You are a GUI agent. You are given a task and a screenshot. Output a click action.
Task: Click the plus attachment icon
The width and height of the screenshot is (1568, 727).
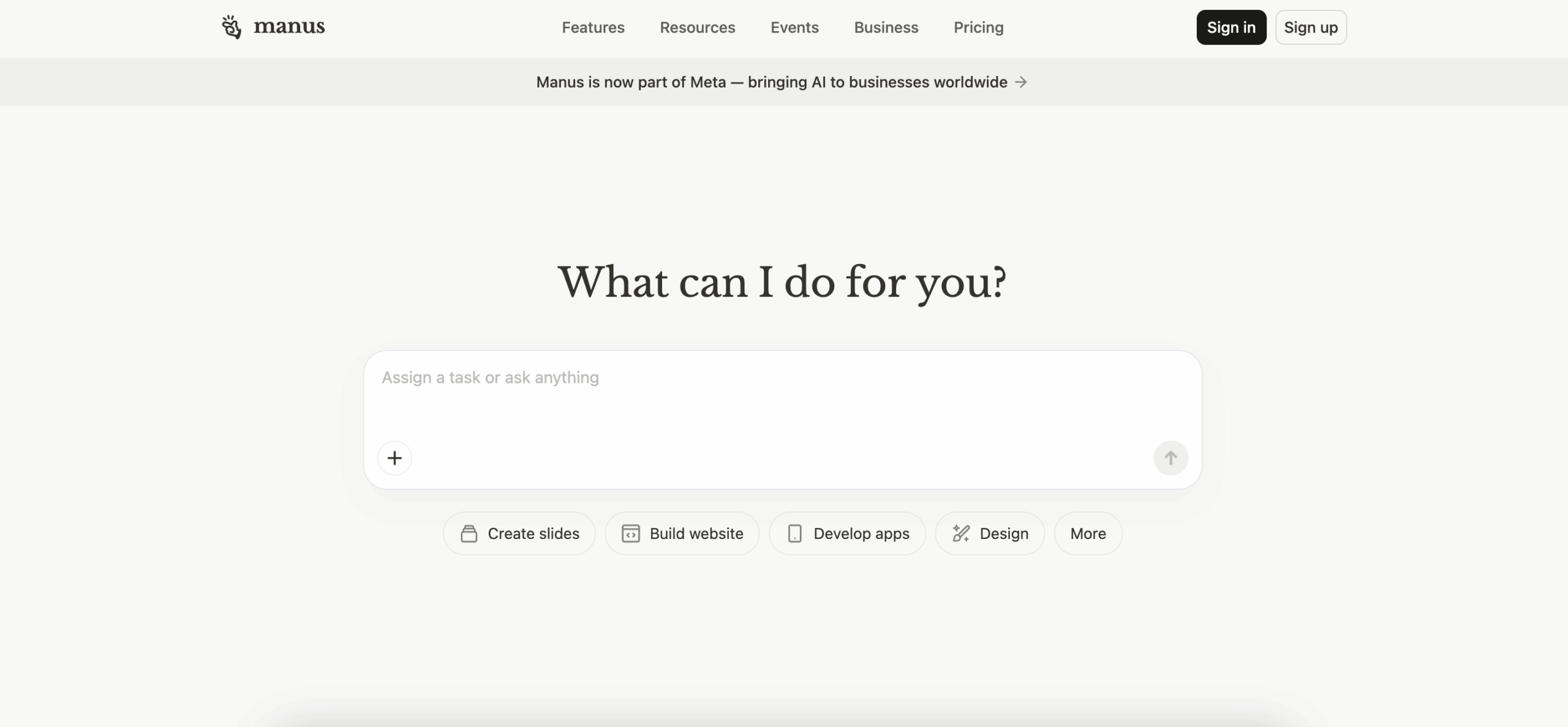394,458
